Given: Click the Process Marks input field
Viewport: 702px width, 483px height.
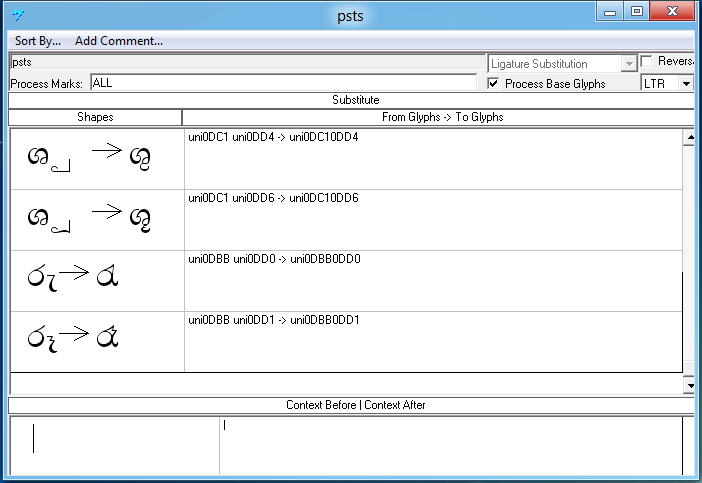Looking at the screenshot, I should pos(283,83).
